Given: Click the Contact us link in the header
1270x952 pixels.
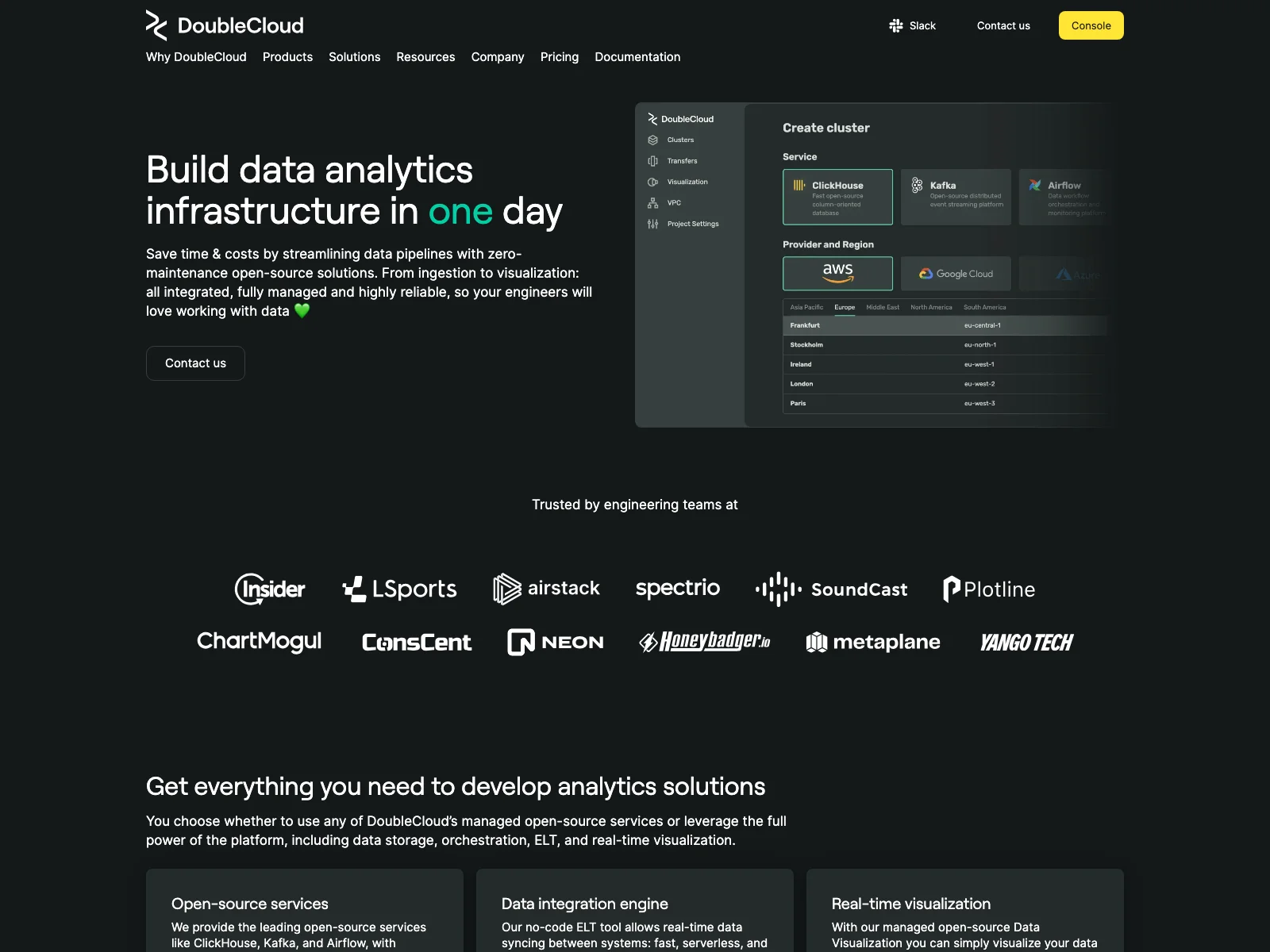Looking at the screenshot, I should [1003, 25].
